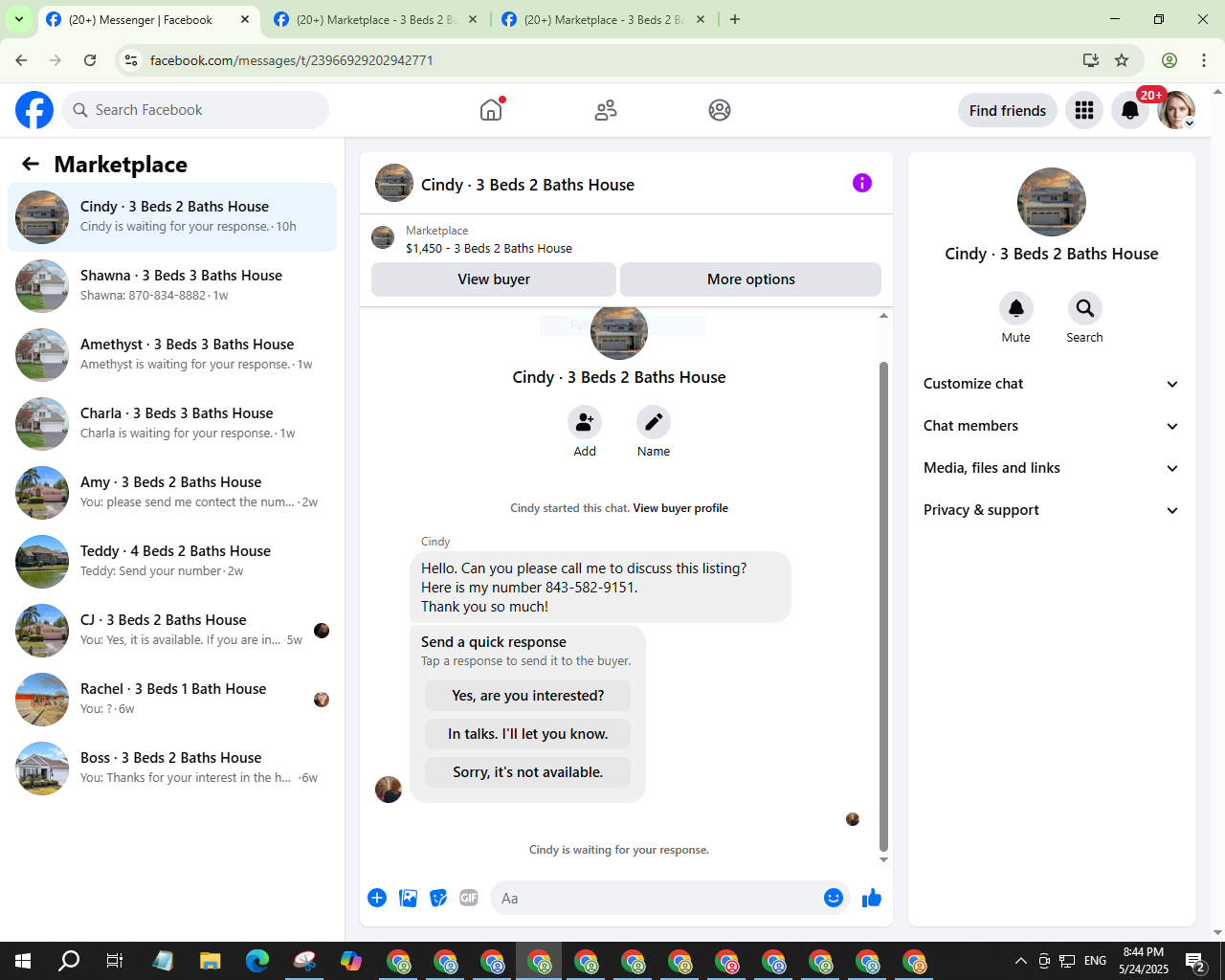Reload the page with browser refresh icon
Screen dimensions: 1225x980
click(x=90, y=60)
